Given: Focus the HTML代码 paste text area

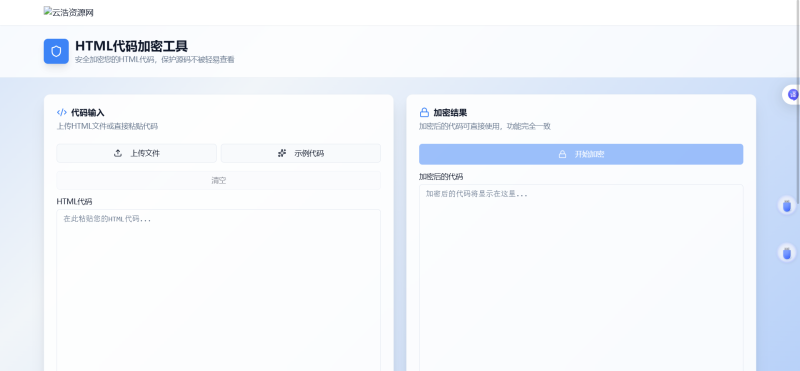Looking at the screenshot, I should point(218,290).
